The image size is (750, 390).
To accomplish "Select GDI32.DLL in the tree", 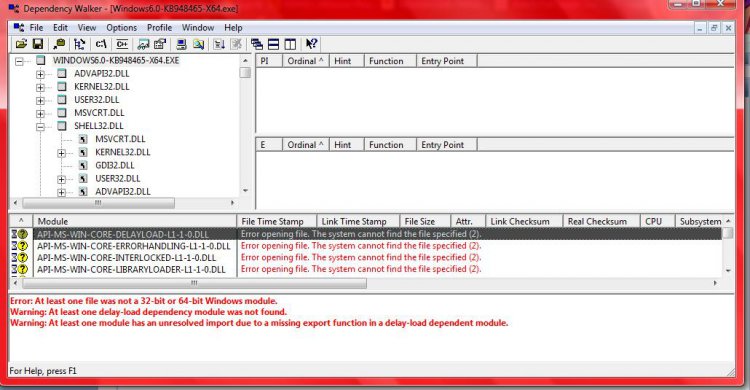I will pos(115,165).
